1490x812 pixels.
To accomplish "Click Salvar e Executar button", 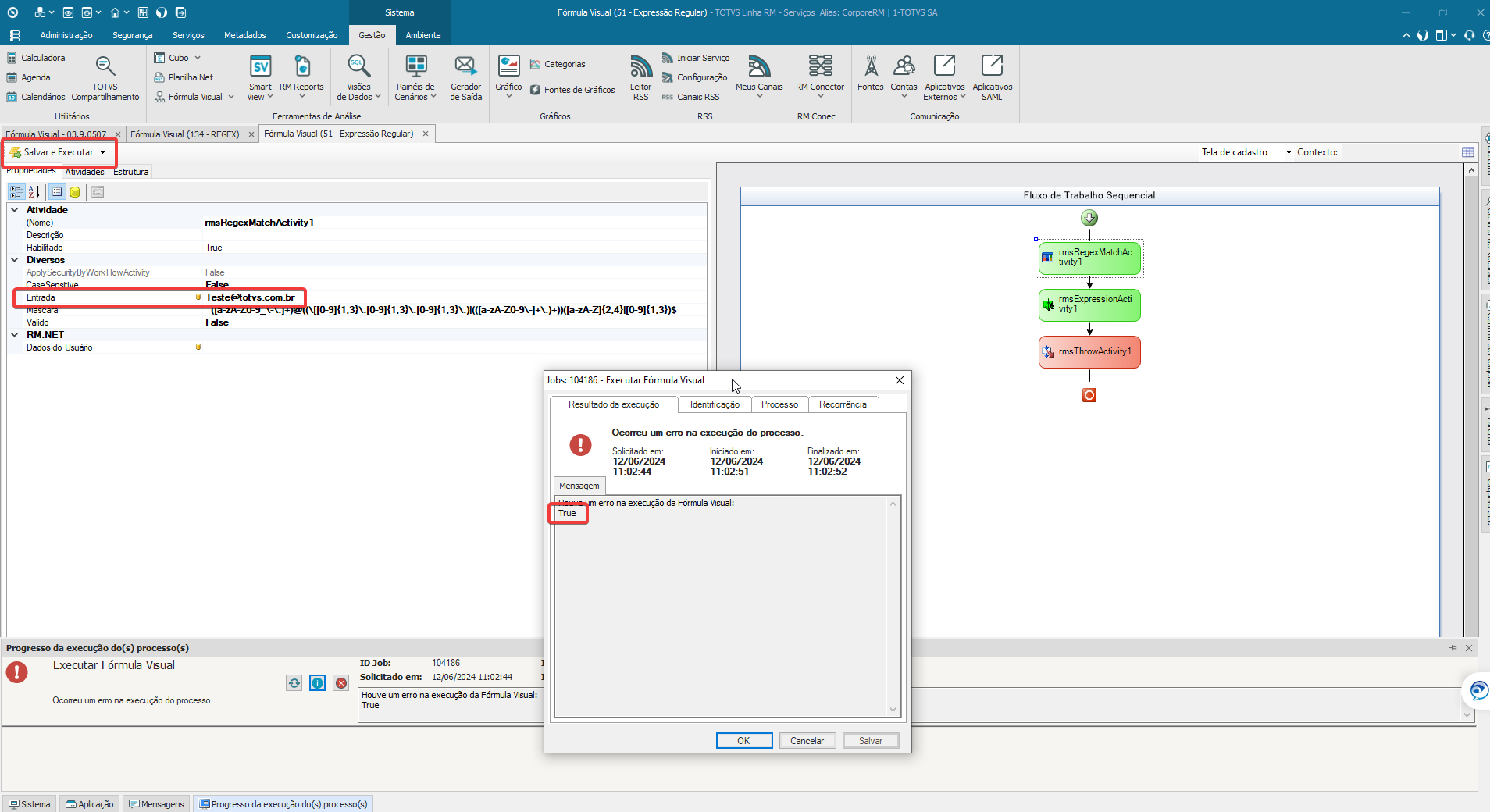I will [52, 152].
